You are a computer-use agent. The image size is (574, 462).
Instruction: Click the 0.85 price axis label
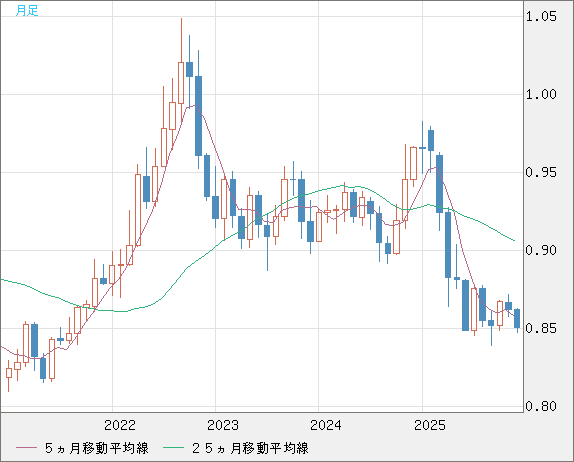541,328
